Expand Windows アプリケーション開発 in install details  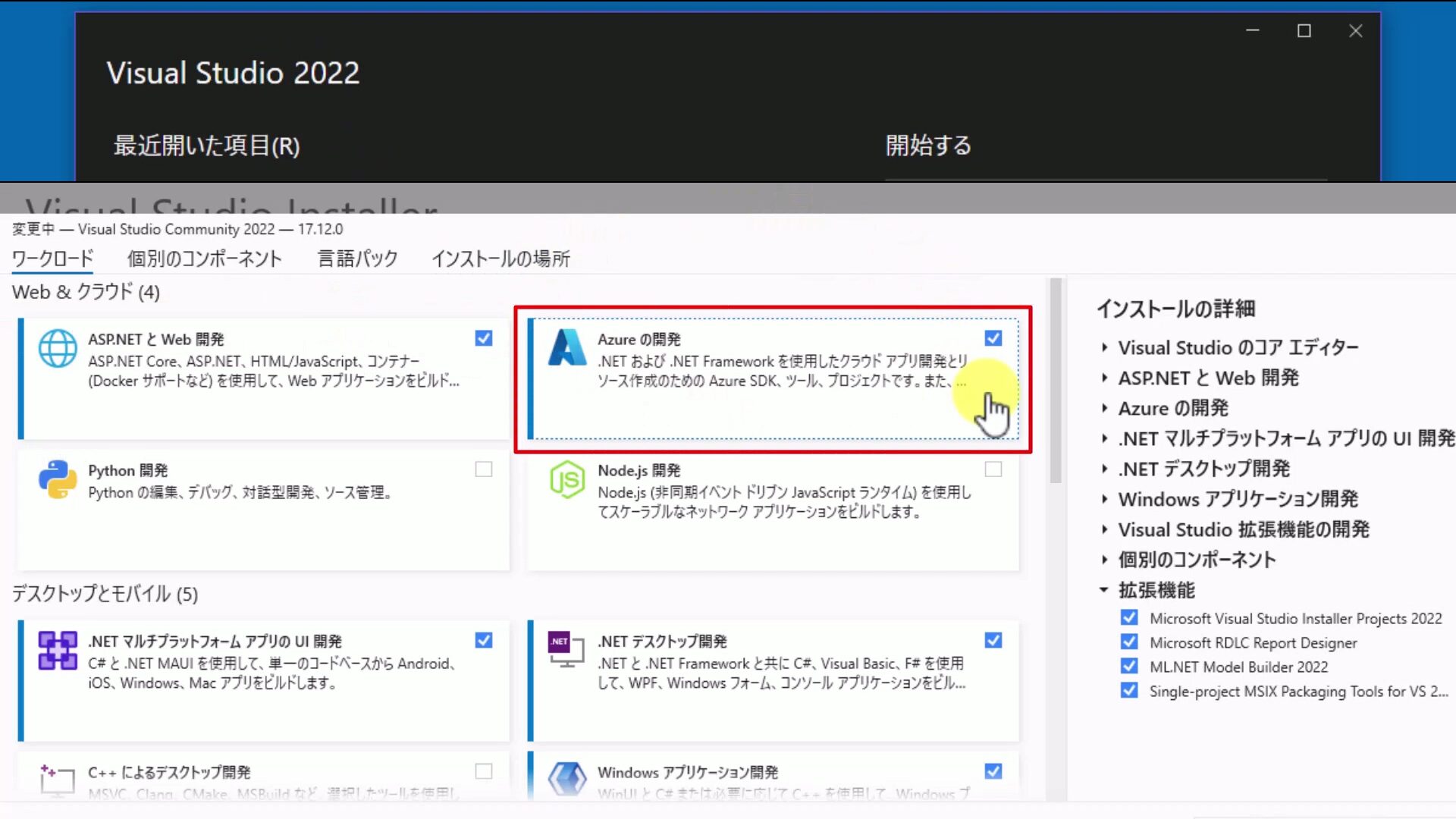tap(1104, 499)
